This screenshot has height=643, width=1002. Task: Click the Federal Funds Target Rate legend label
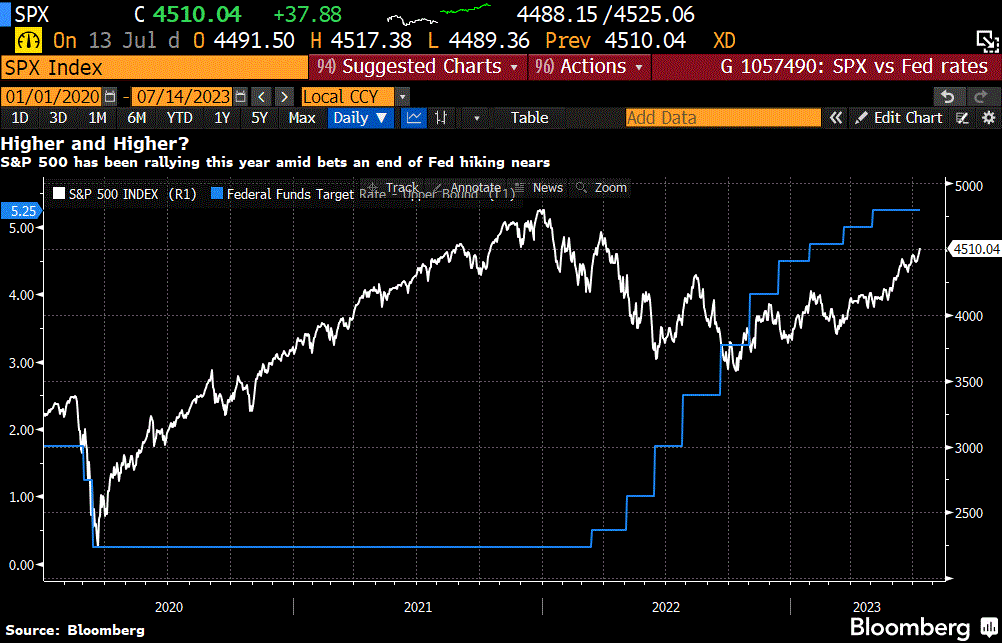coord(371,194)
